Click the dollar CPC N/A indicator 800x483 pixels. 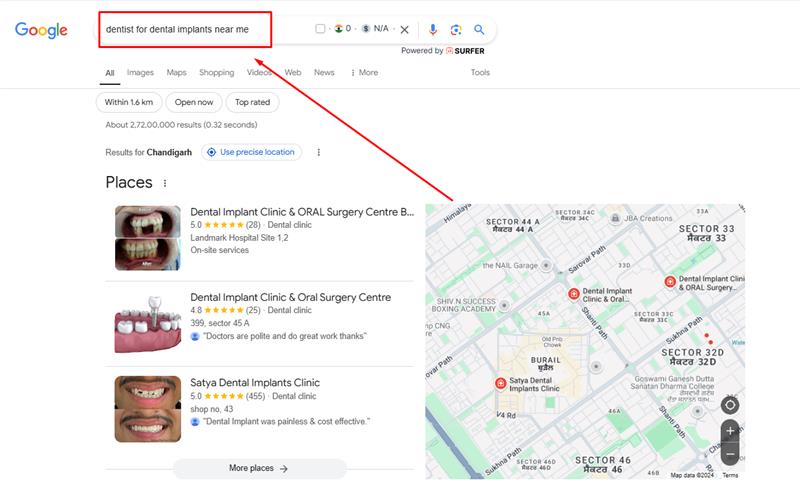tap(375, 29)
